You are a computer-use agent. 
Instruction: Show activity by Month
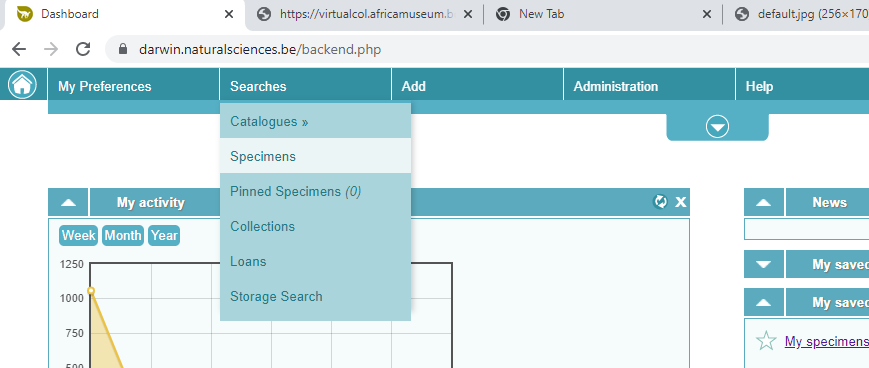(123, 236)
